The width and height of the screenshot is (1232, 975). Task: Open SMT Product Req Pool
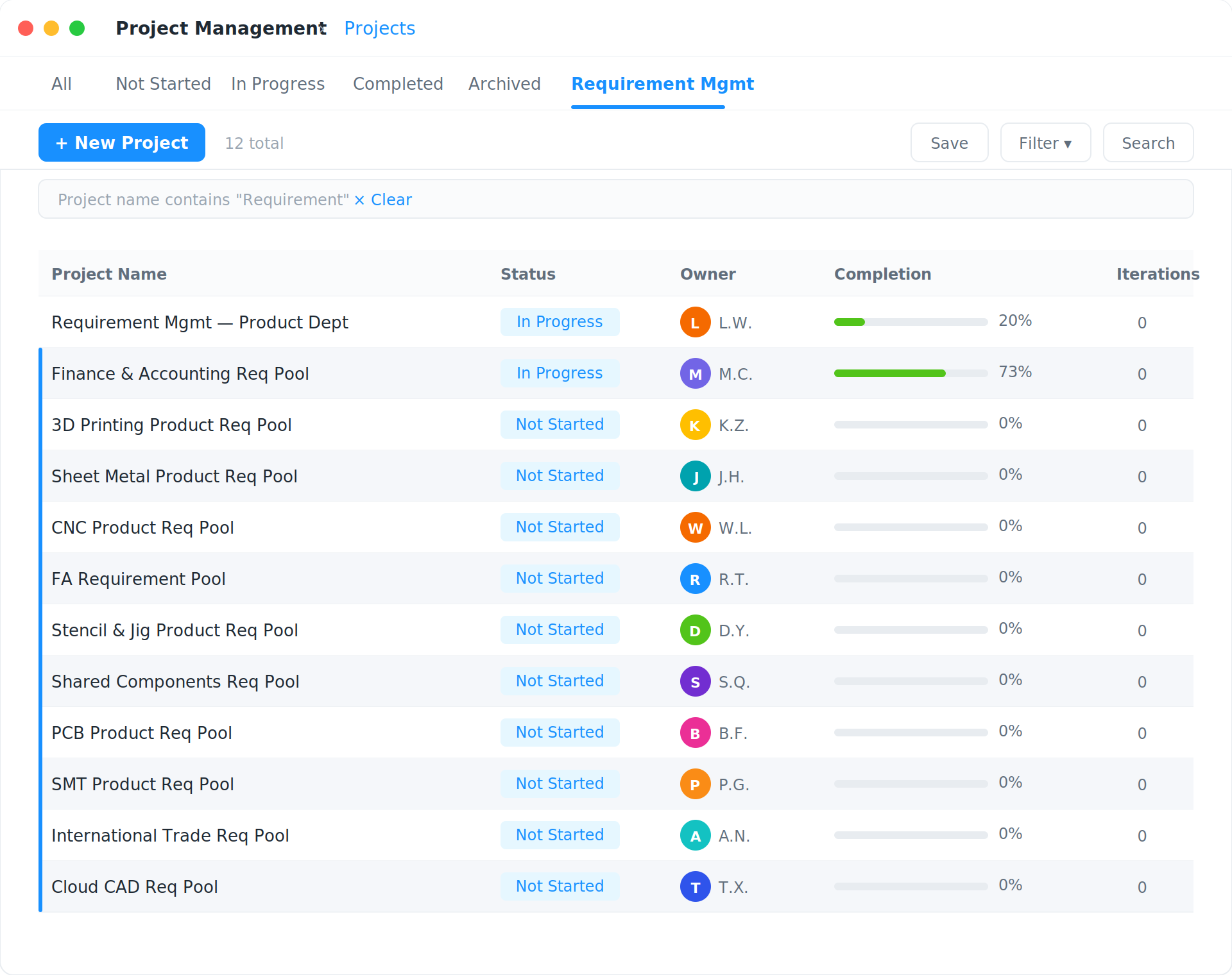click(x=142, y=784)
